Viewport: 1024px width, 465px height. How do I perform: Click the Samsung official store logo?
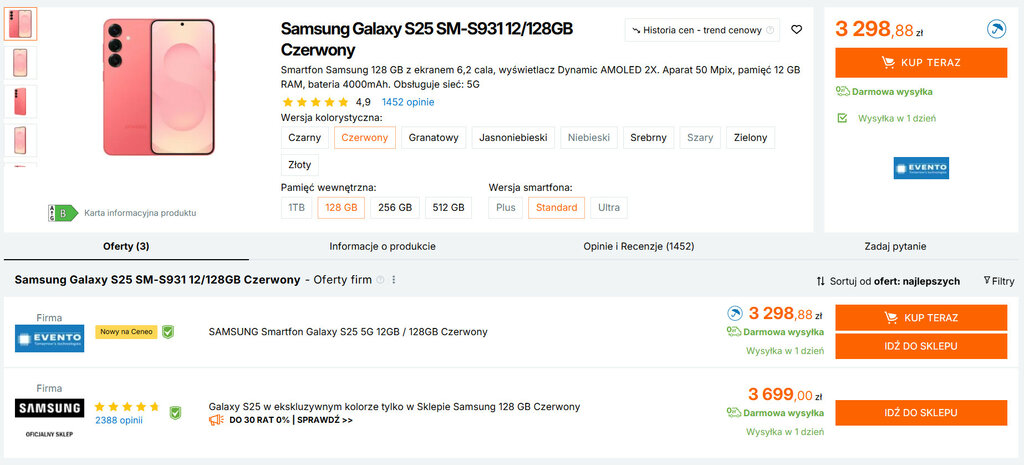(x=50, y=408)
